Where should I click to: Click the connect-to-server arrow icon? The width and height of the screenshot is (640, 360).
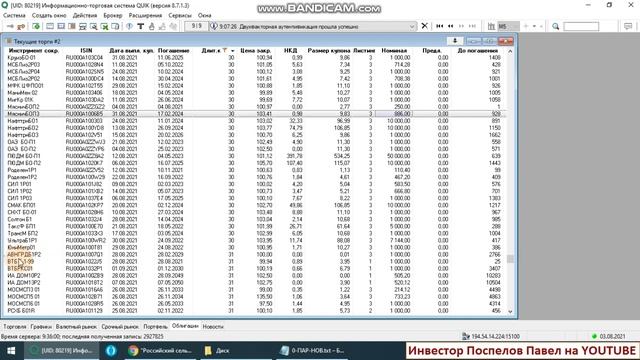10,26
